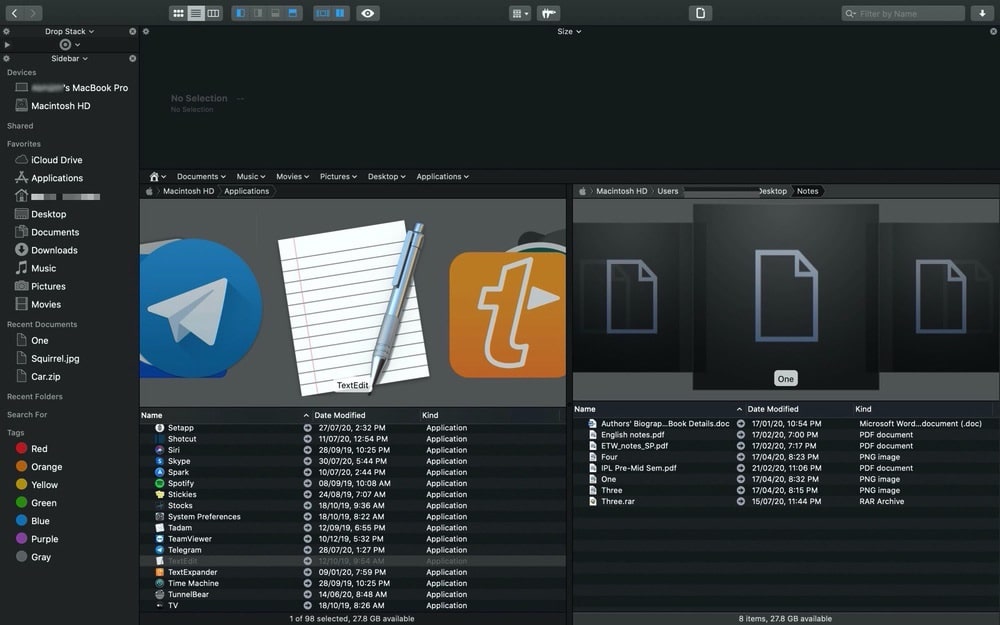The width and height of the screenshot is (1000, 625).
Task: Open the Drop Stack gear settings icon
Action: pyautogui.click(x=6, y=31)
